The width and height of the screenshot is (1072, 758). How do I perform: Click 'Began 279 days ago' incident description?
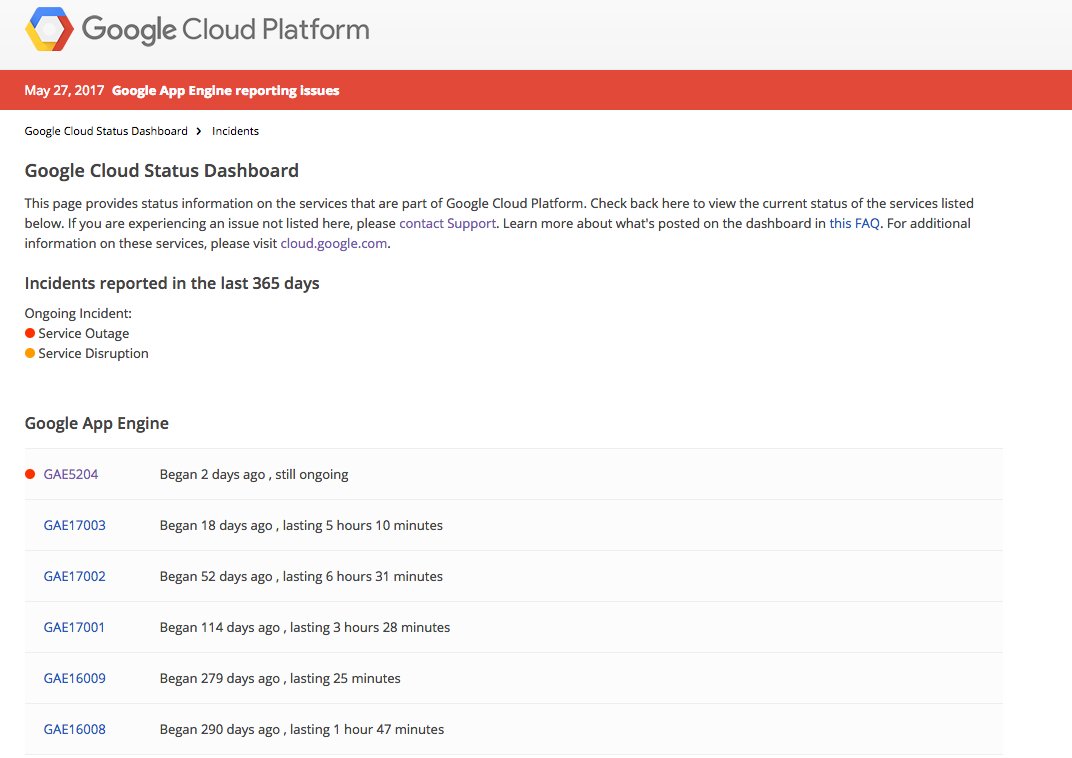pos(280,679)
